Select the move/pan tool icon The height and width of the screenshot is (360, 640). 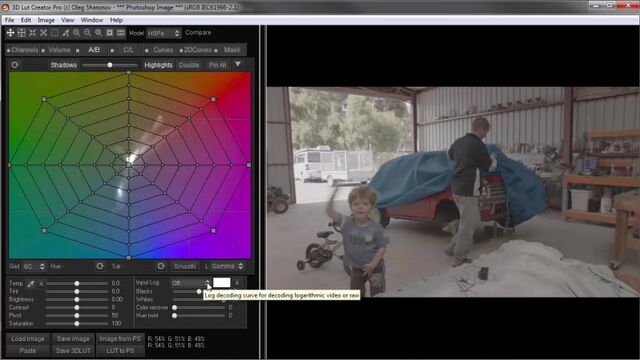[10, 33]
